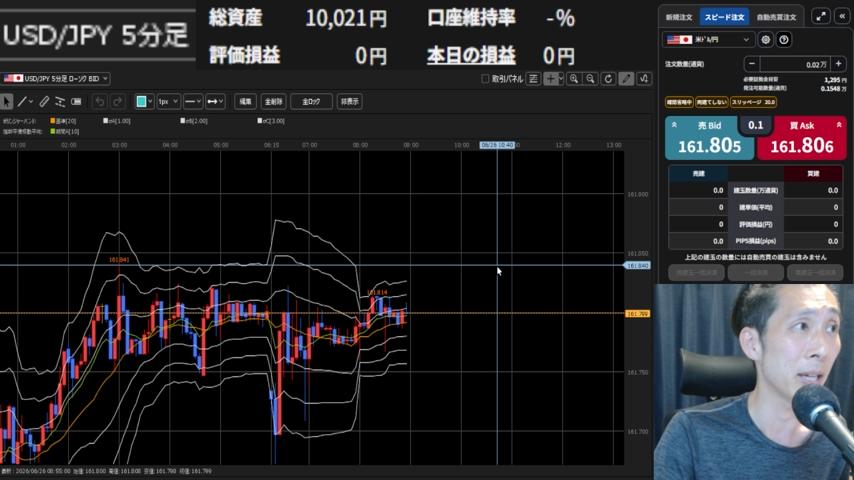Increase order quantity with plus button
The height and width of the screenshot is (480, 854).
click(839, 64)
